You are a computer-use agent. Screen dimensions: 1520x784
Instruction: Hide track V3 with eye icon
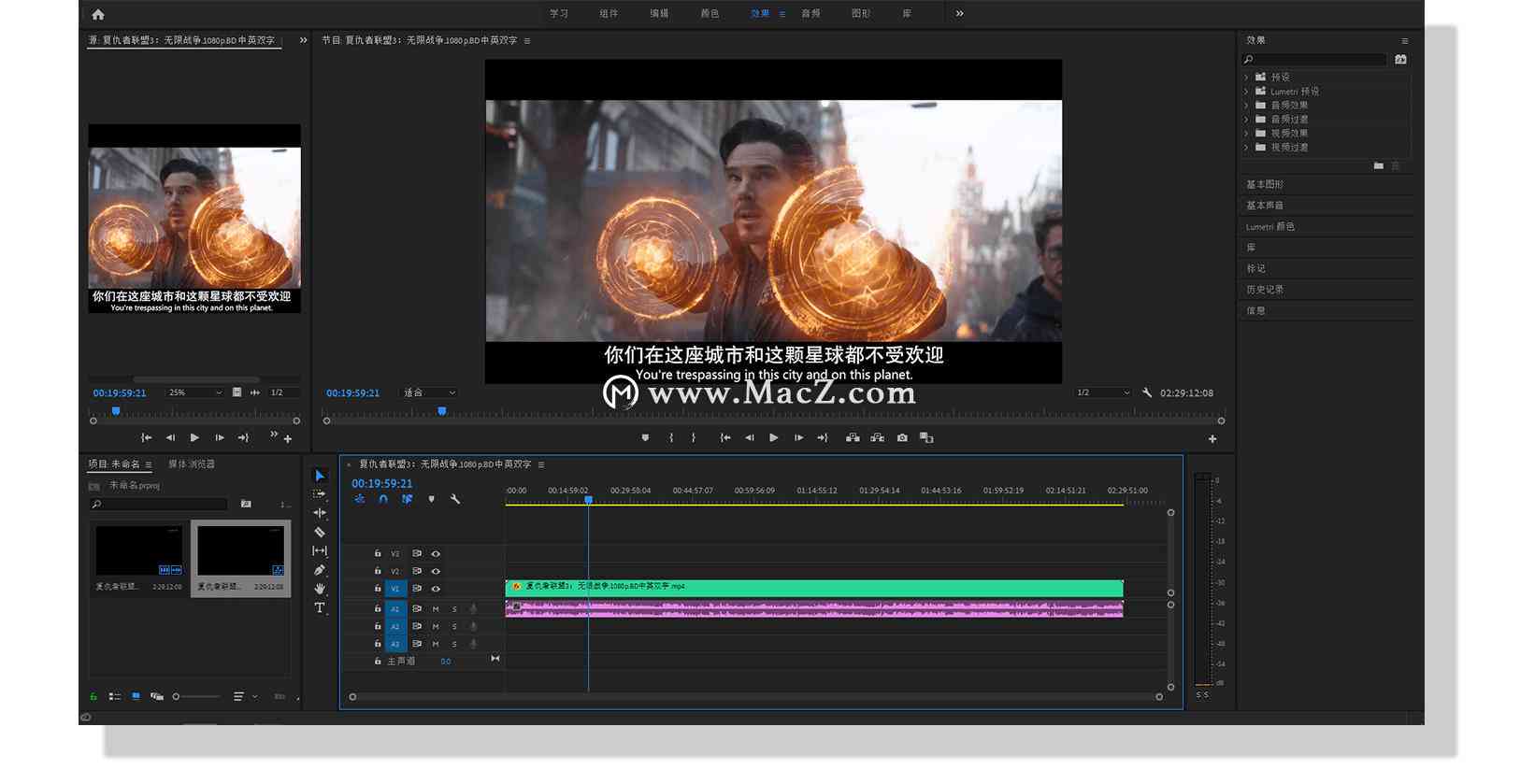click(436, 554)
